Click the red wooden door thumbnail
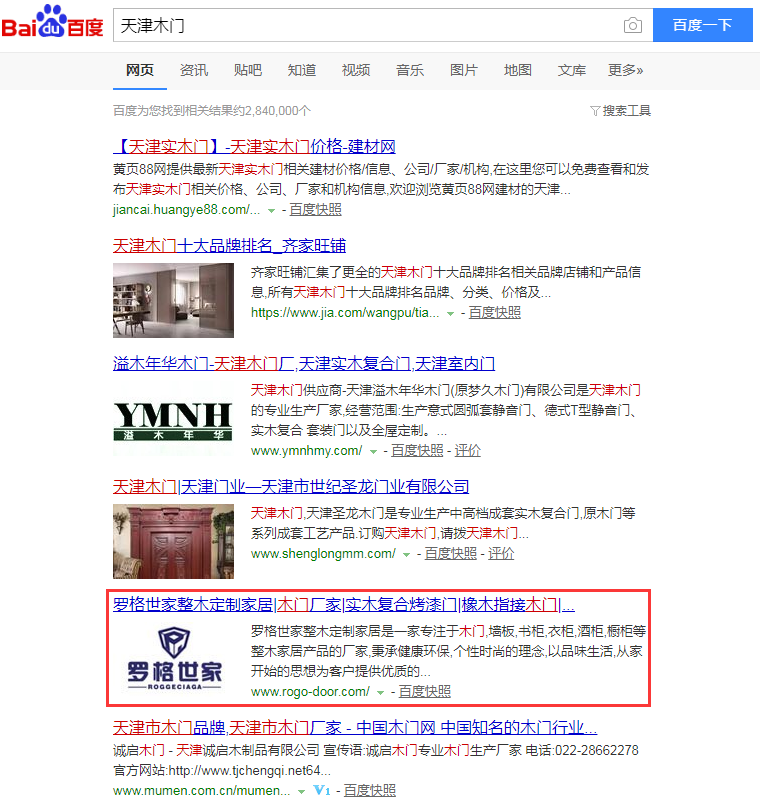 click(x=174, y=542)
